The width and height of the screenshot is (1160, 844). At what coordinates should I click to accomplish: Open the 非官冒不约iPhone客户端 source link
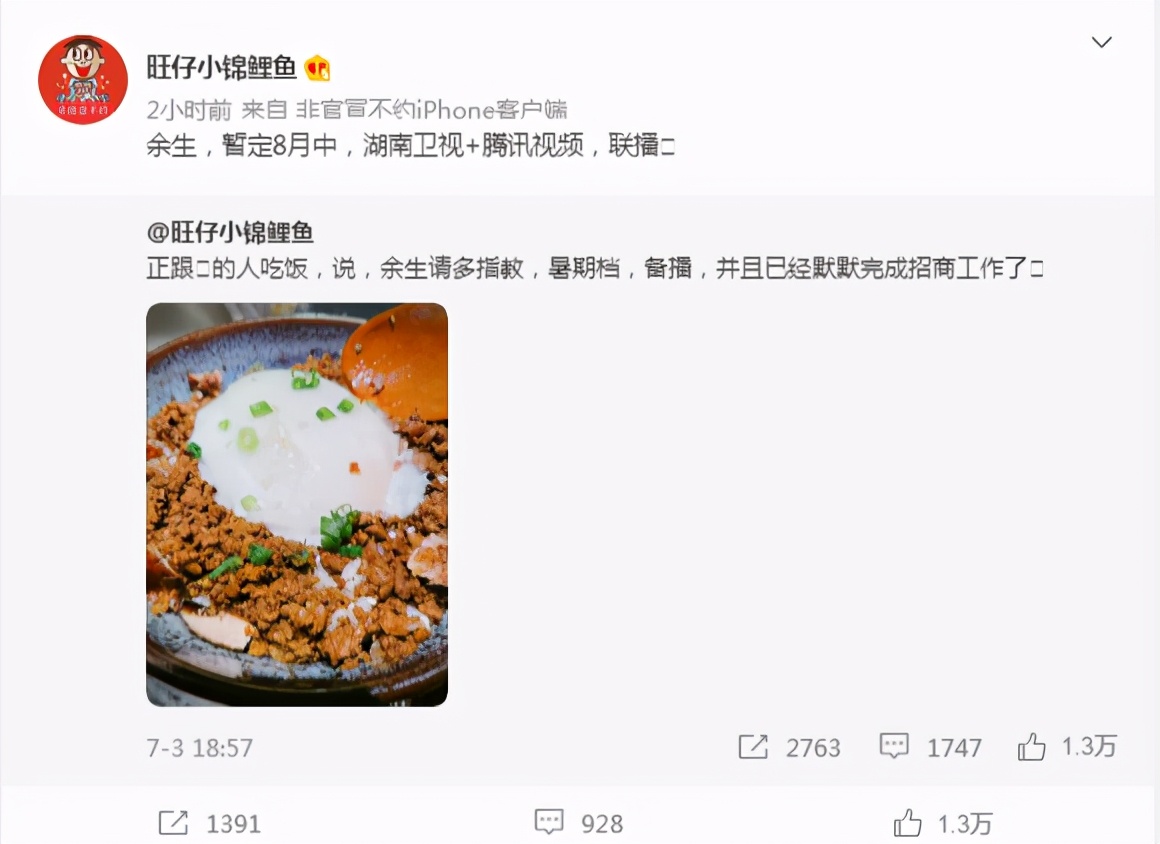pos(431,110)
